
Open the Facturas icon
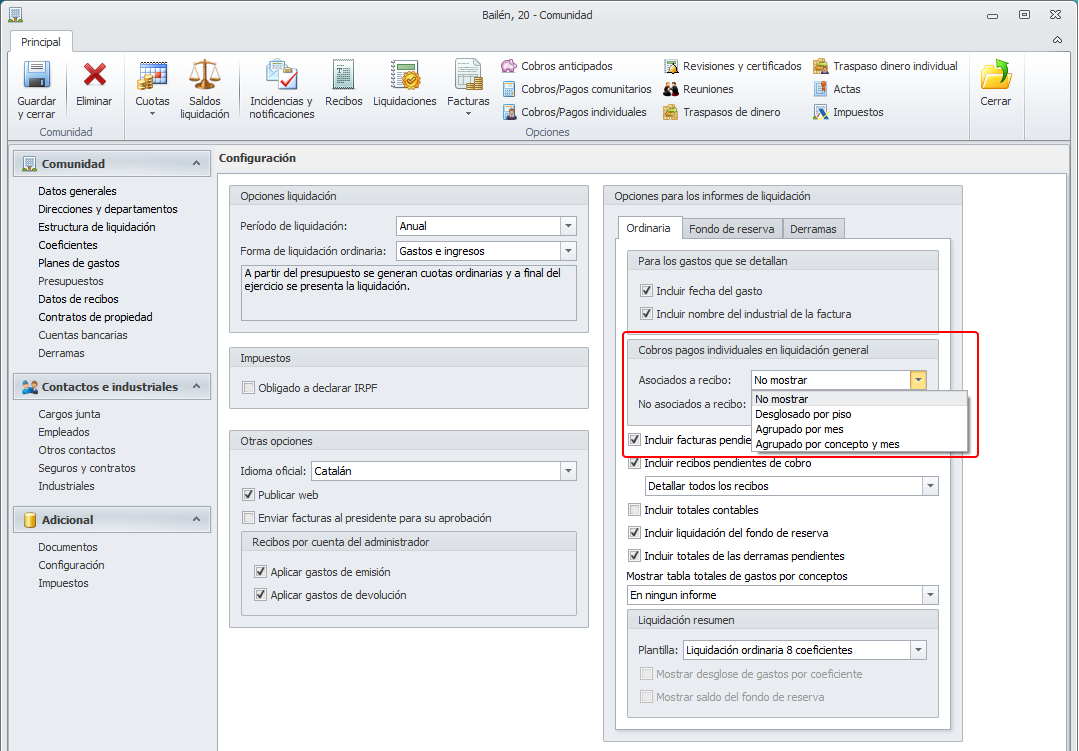(x=468, y=74)
